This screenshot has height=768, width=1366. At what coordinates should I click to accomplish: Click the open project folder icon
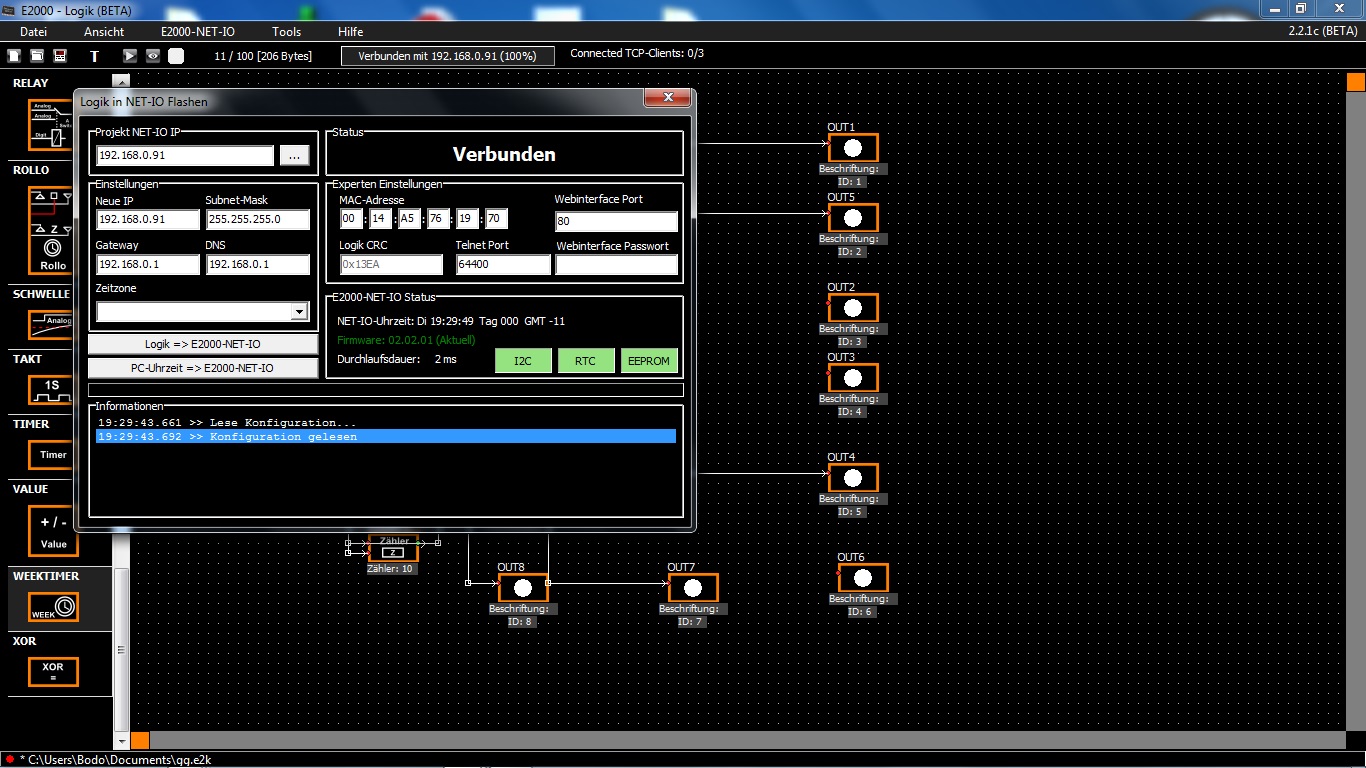click(37, 56)
